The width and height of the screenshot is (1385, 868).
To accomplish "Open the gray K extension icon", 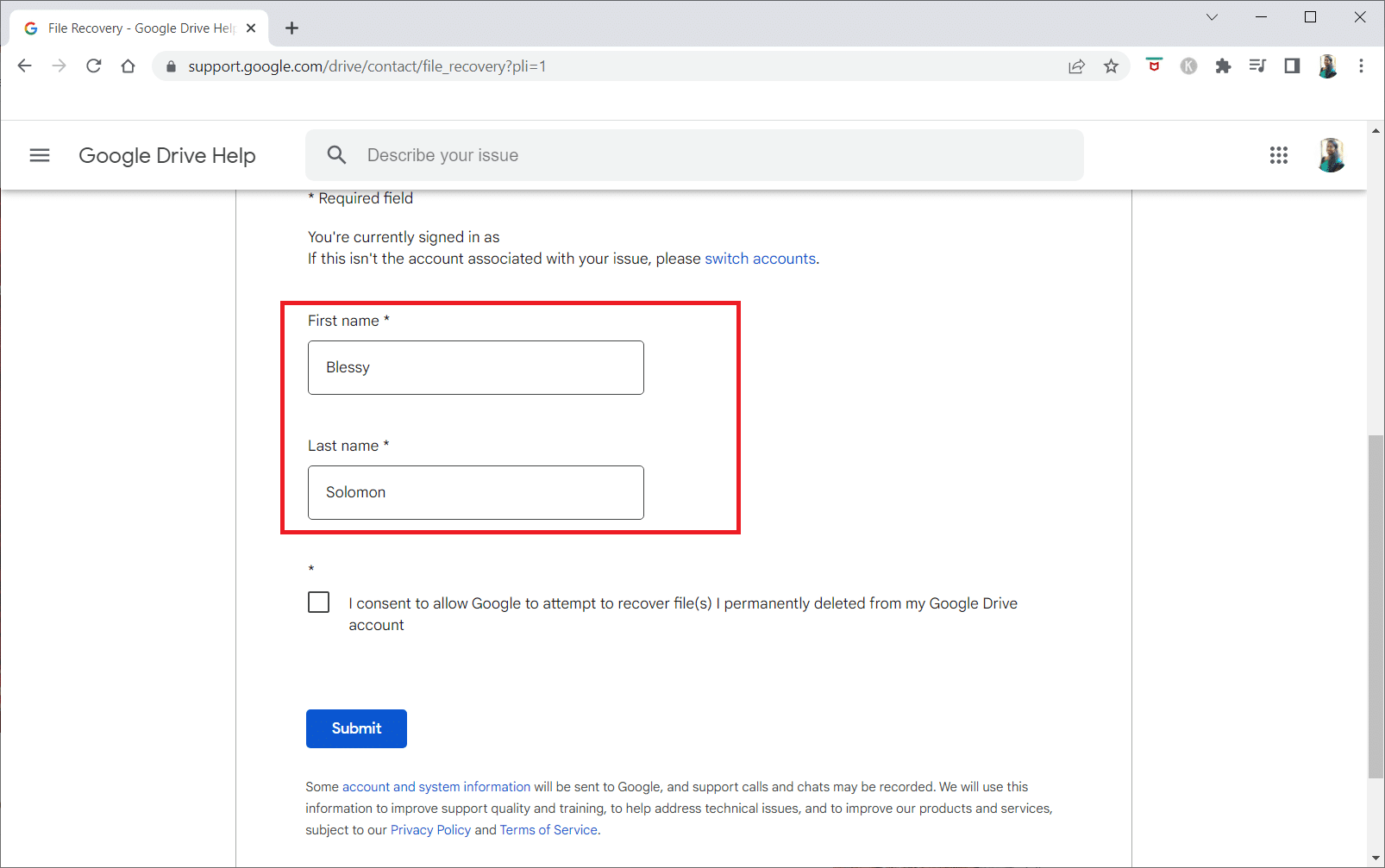I will pos(1188,66).
